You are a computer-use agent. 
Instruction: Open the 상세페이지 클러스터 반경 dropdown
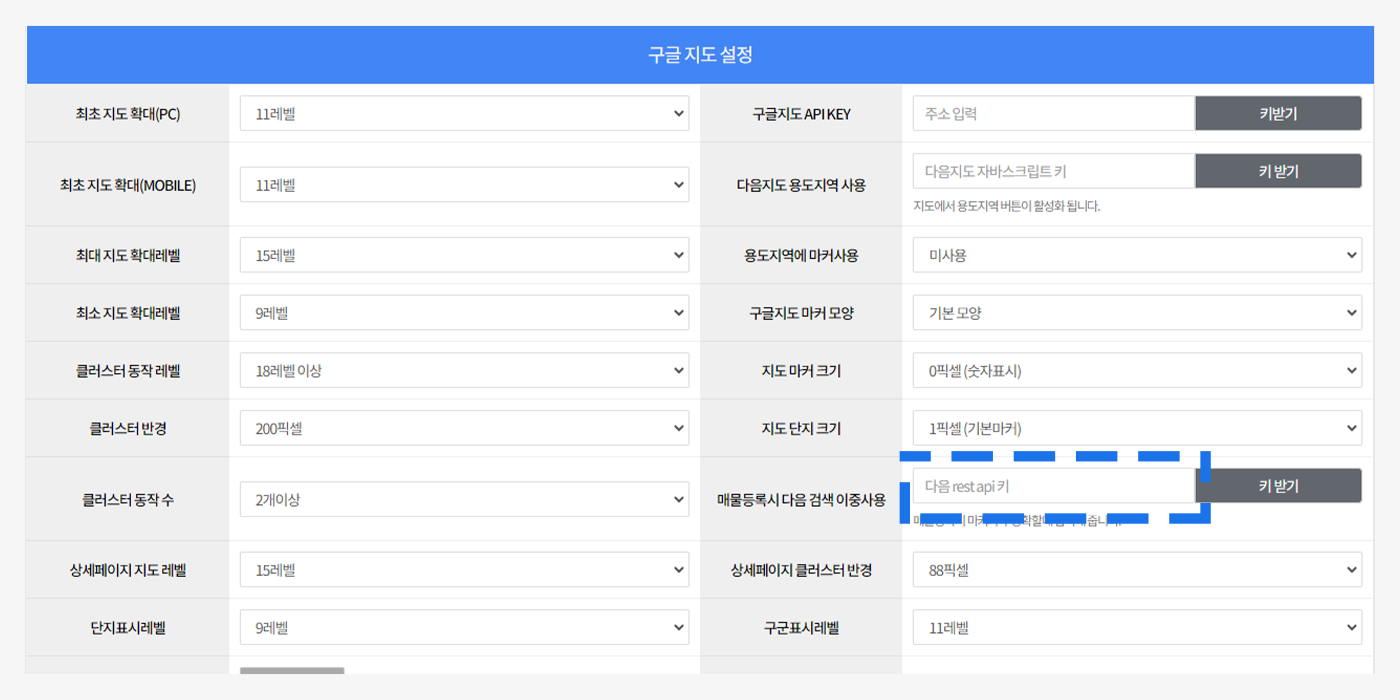point(1136,570)
